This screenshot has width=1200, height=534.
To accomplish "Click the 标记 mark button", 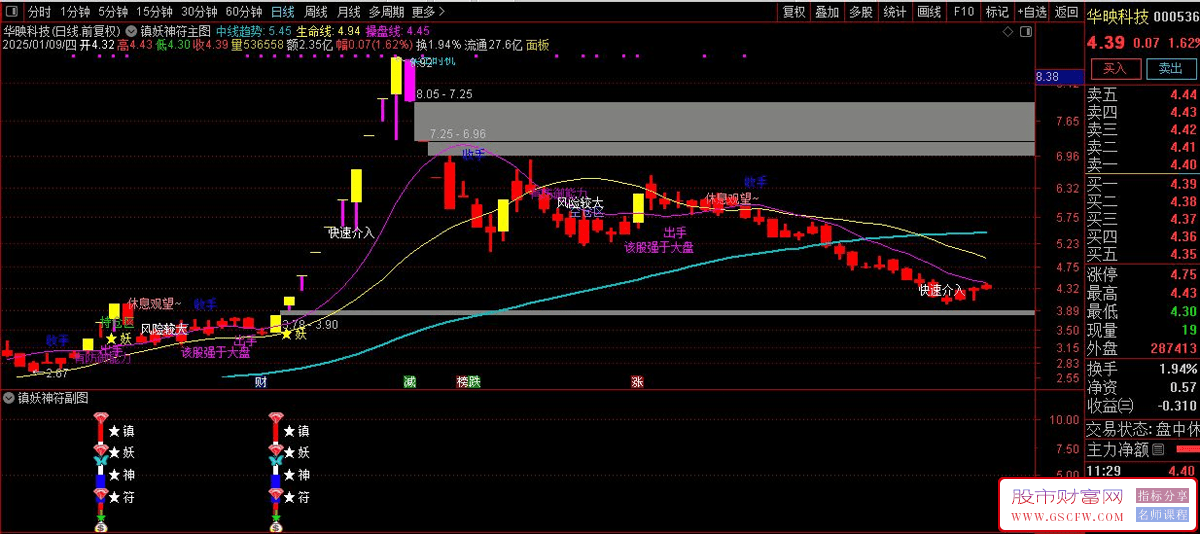I will tap(996, 12).
